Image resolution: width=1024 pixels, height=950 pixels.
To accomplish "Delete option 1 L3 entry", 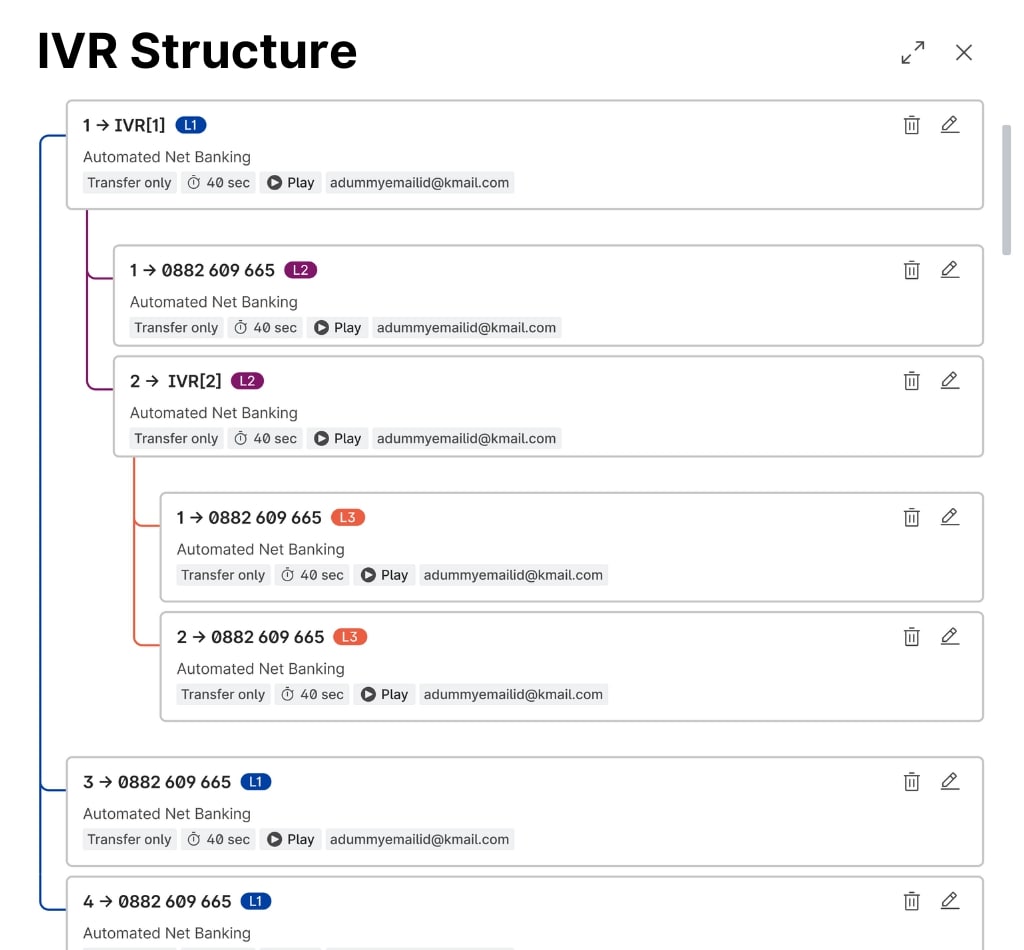I will pos(911,517).
